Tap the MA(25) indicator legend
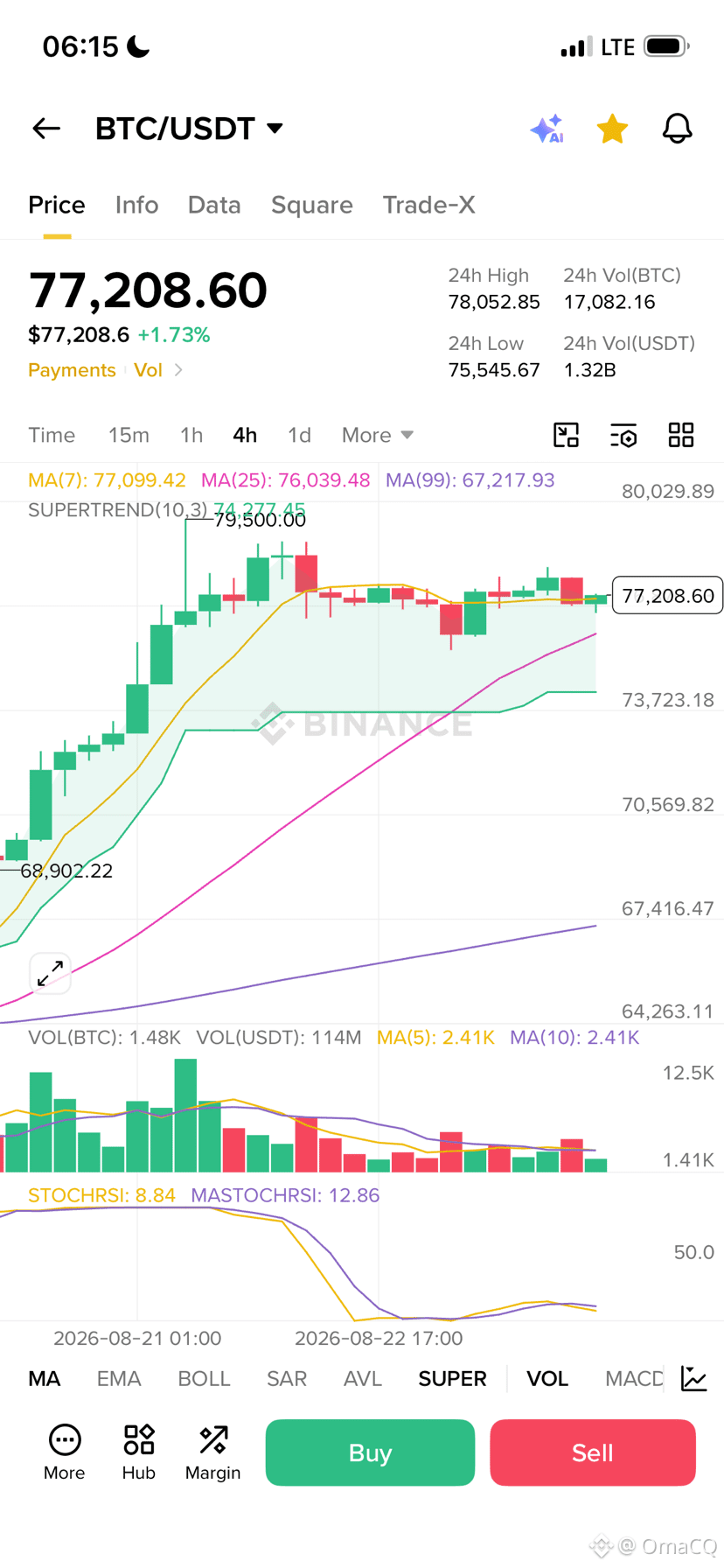The image size is (724, 1568). point(285,480)
